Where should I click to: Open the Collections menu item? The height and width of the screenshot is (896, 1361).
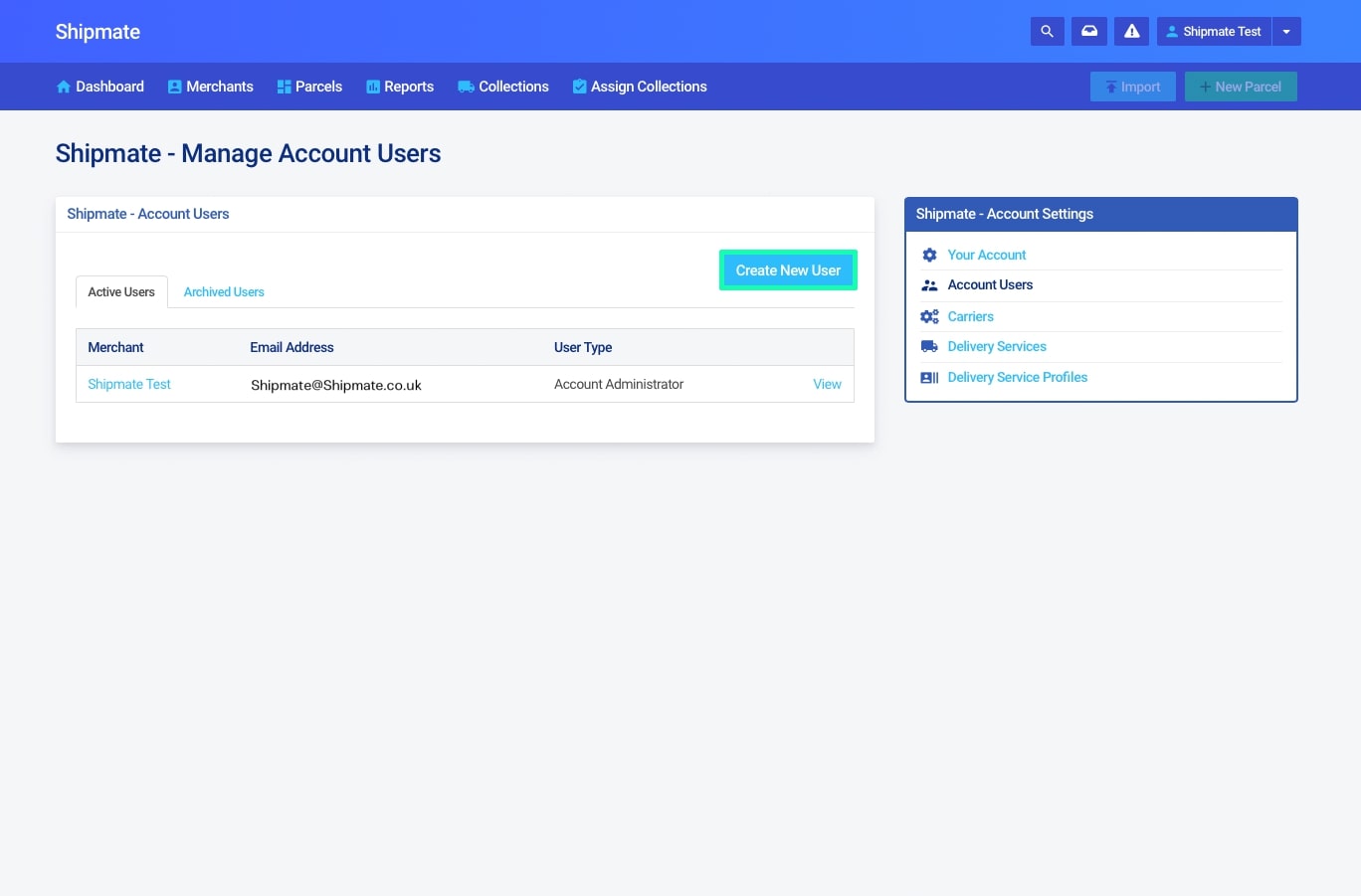pos(503,87)
